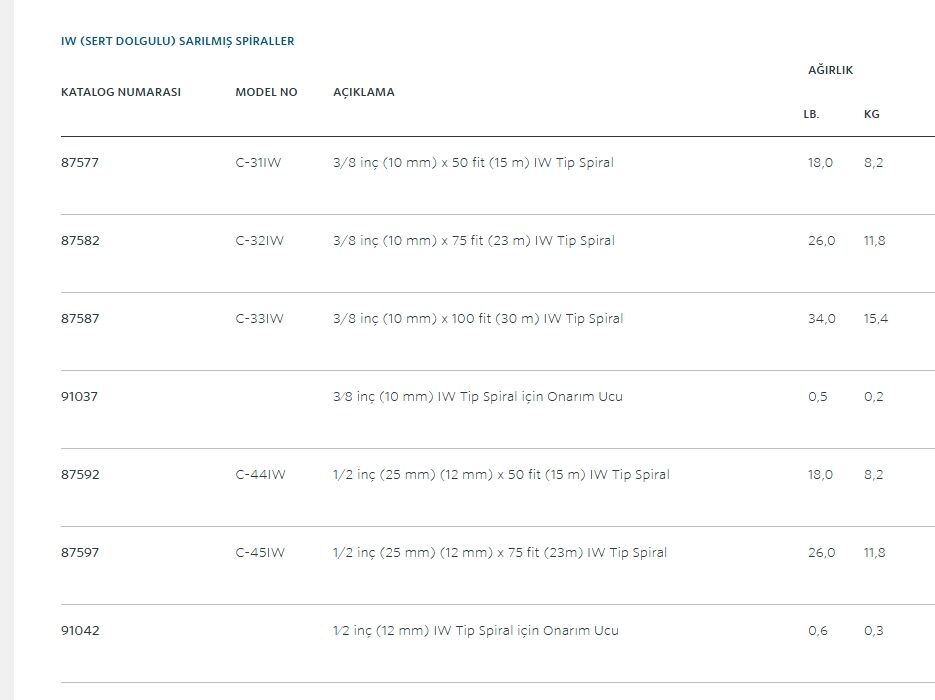Click the 1/2 inç Onarım Ucu description
The width and height of the screenshot is (935, 700).
pos(476,631)
